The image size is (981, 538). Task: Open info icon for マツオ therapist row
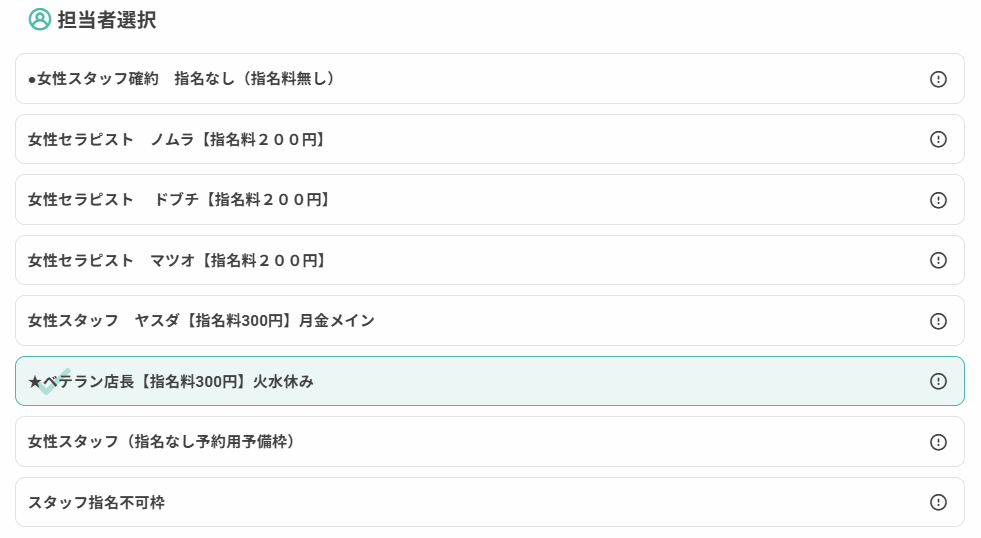938,260
